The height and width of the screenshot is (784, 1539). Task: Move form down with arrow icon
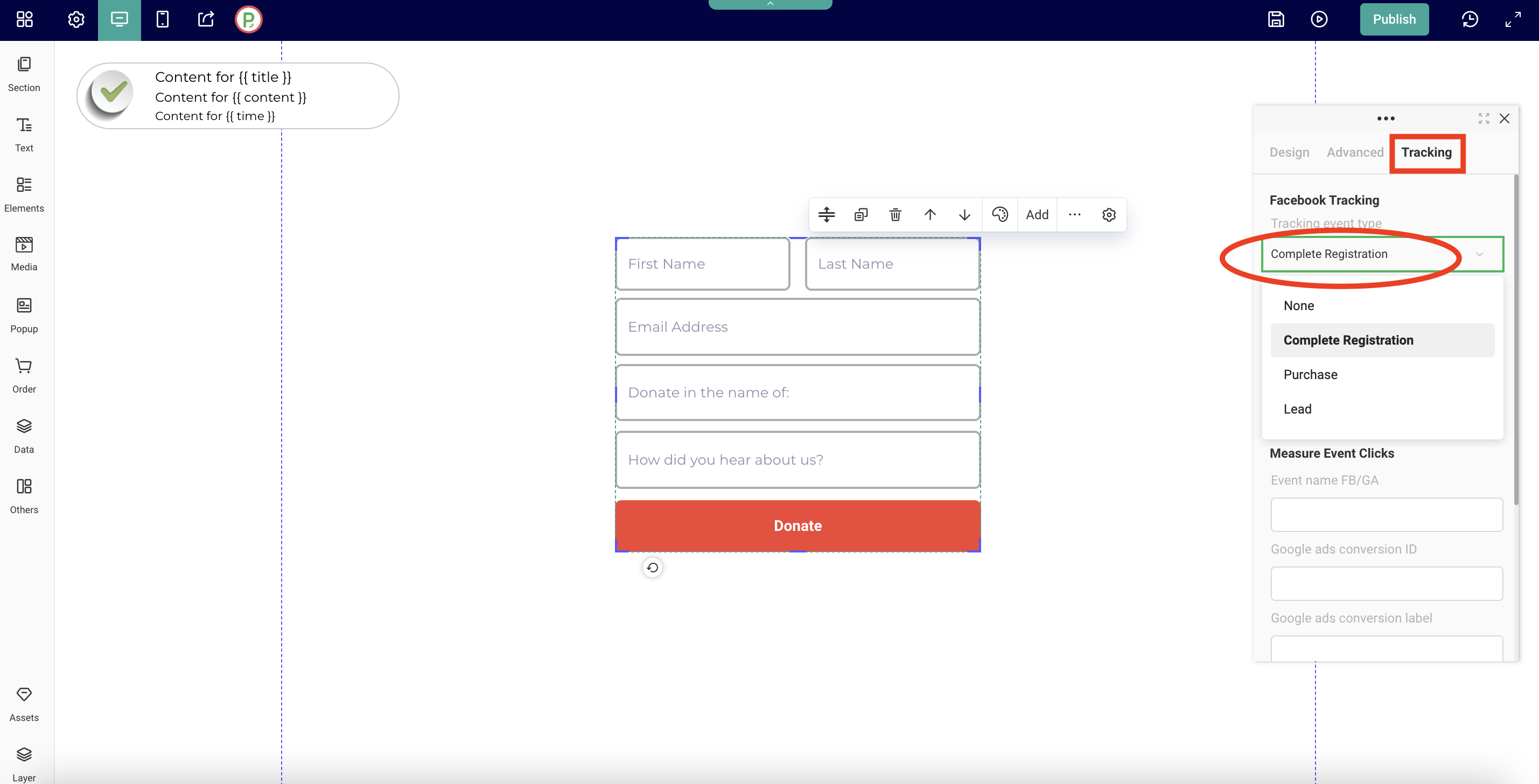(x=964, y=214)
